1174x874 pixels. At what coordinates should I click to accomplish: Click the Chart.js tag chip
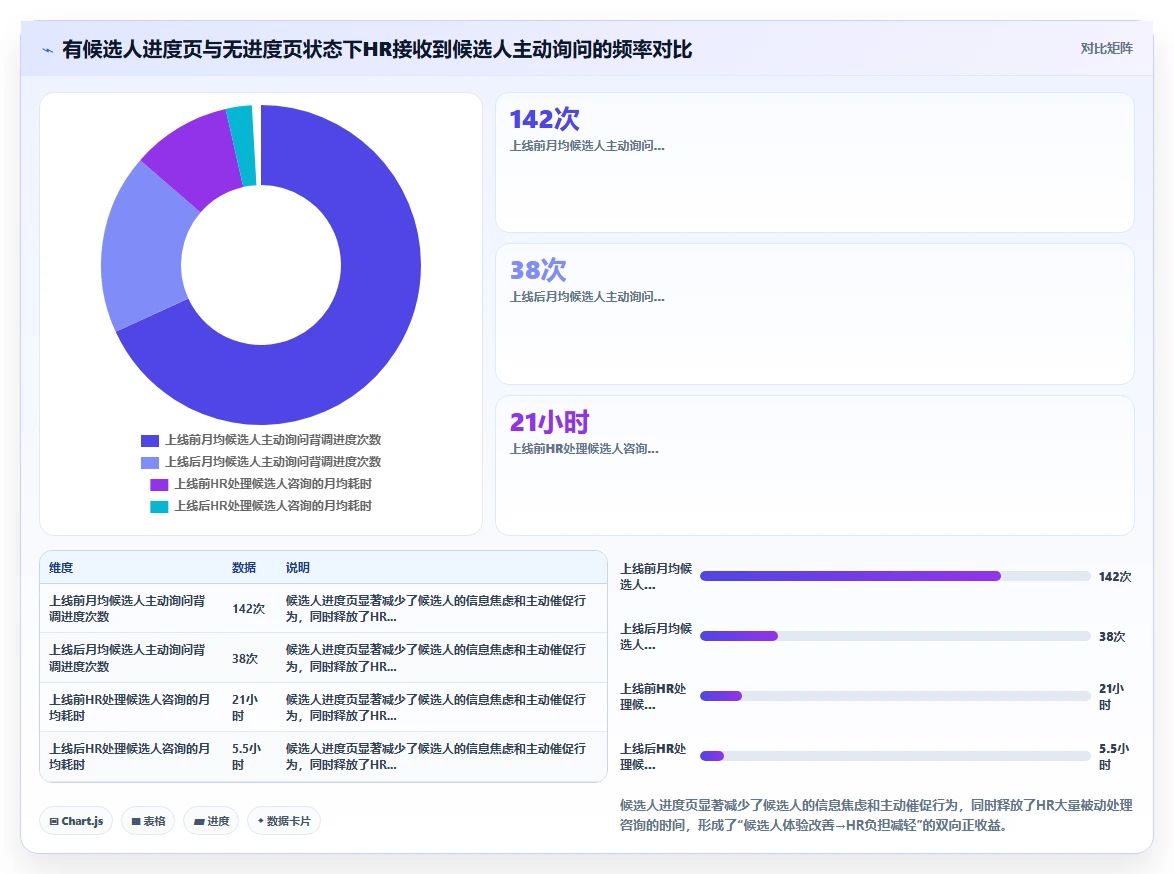pos(76,821)
